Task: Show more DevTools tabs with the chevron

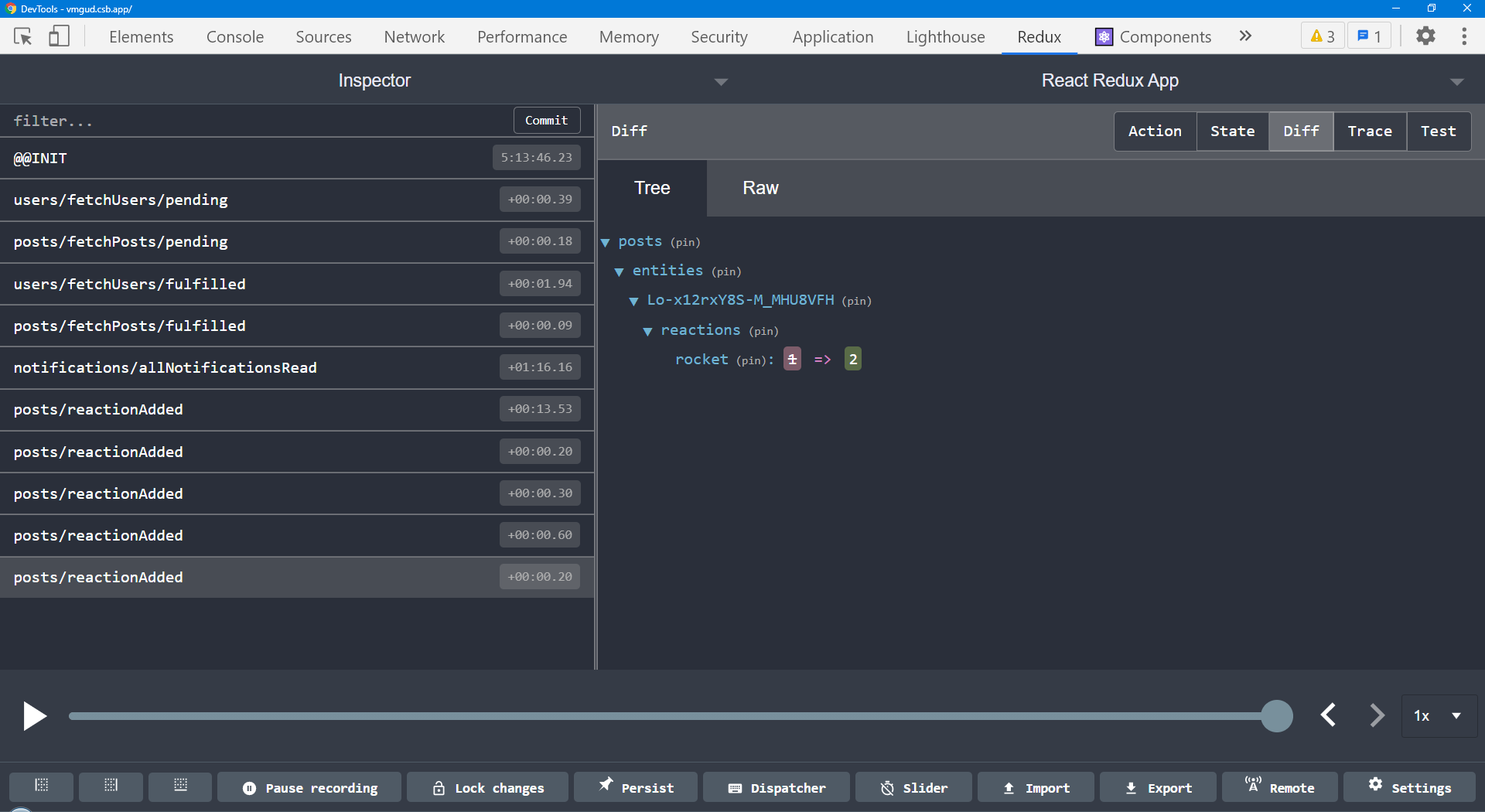Action: [1244, 36]
